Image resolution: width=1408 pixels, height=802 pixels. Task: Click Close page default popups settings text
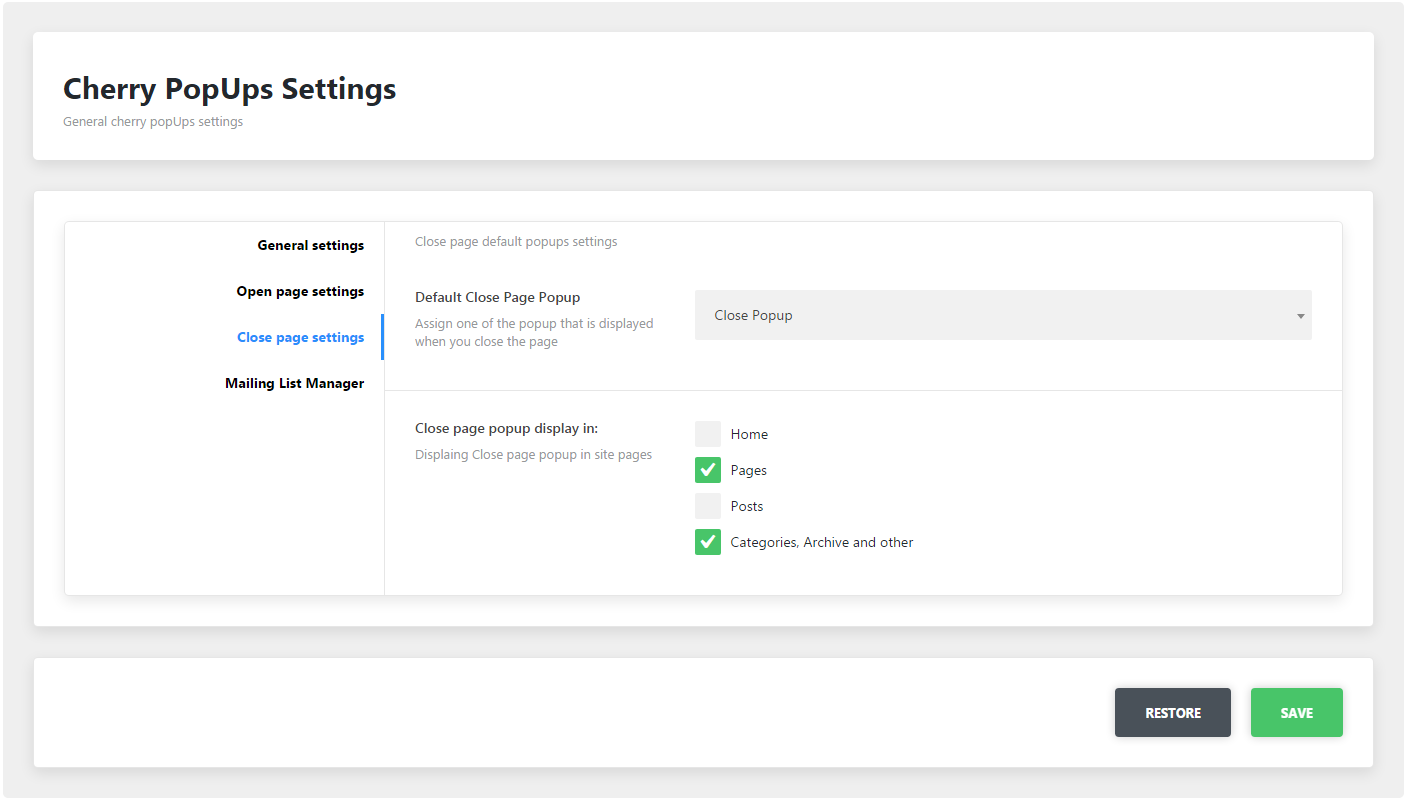point(516,241)
